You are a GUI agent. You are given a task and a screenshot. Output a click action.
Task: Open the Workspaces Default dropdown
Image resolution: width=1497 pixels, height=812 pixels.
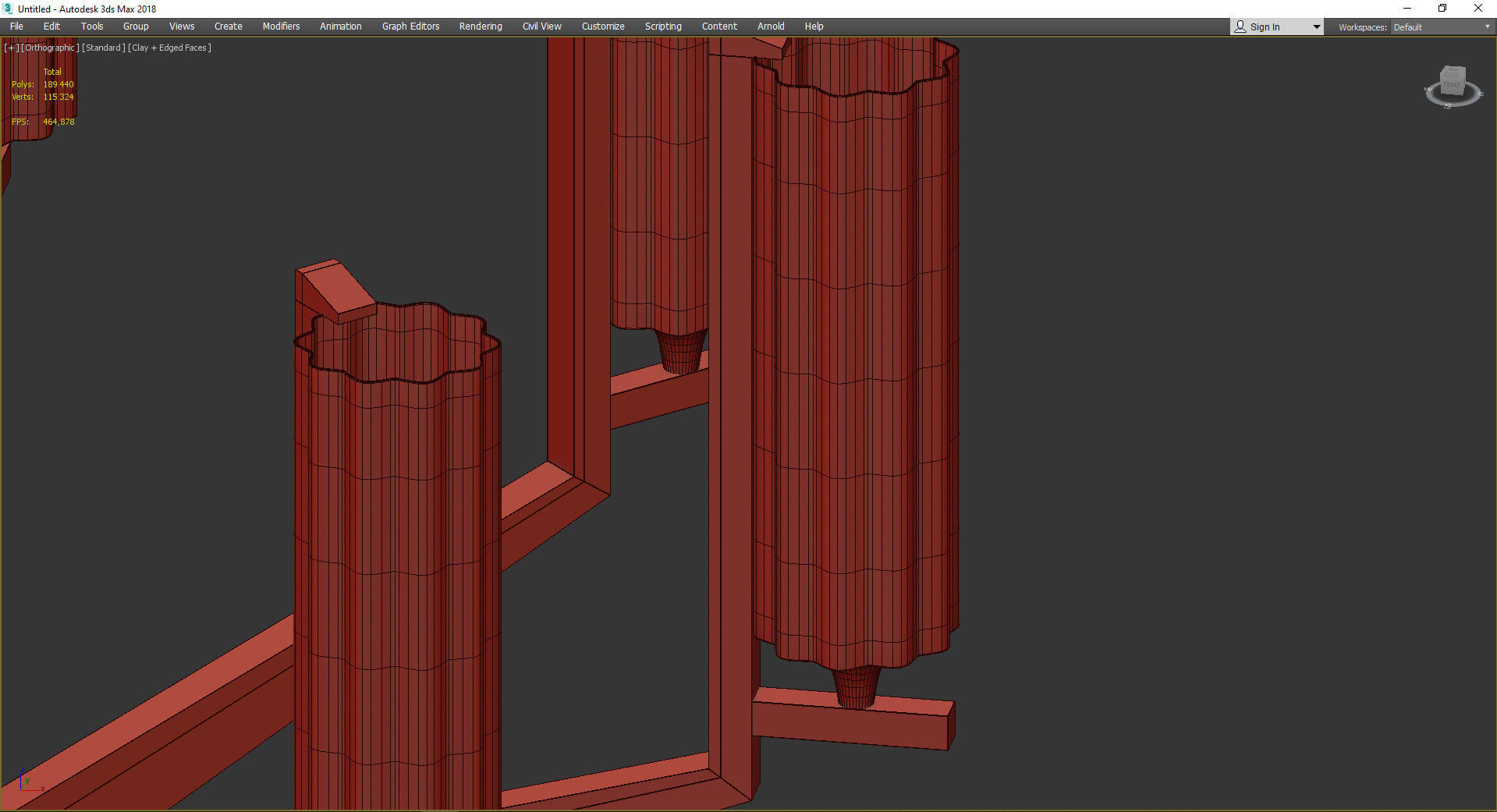click(1442, 27)
